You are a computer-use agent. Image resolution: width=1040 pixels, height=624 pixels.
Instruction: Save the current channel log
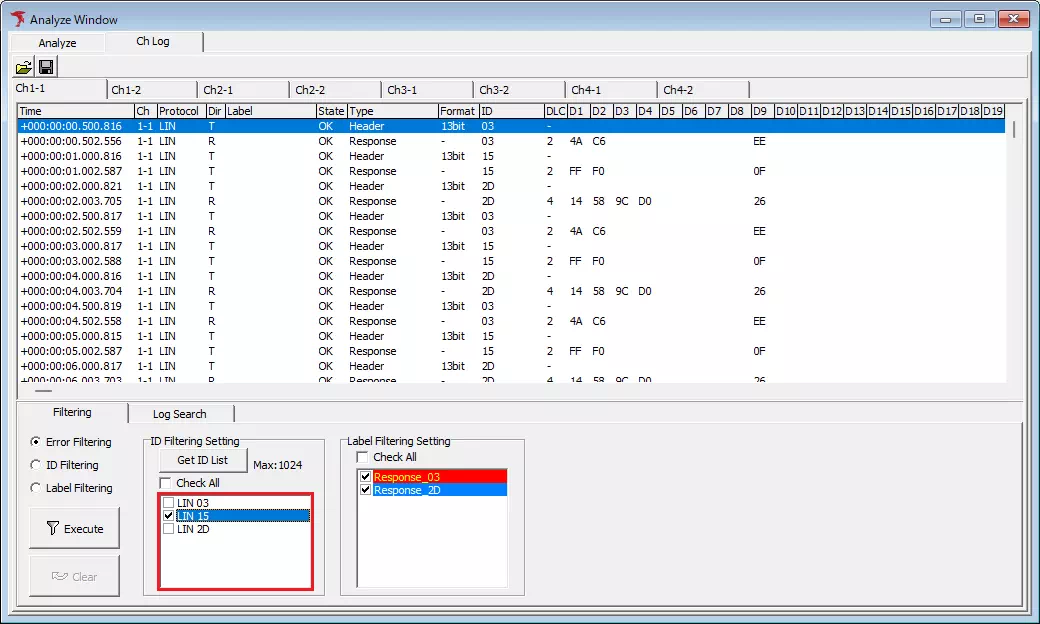tap(46, 66)
